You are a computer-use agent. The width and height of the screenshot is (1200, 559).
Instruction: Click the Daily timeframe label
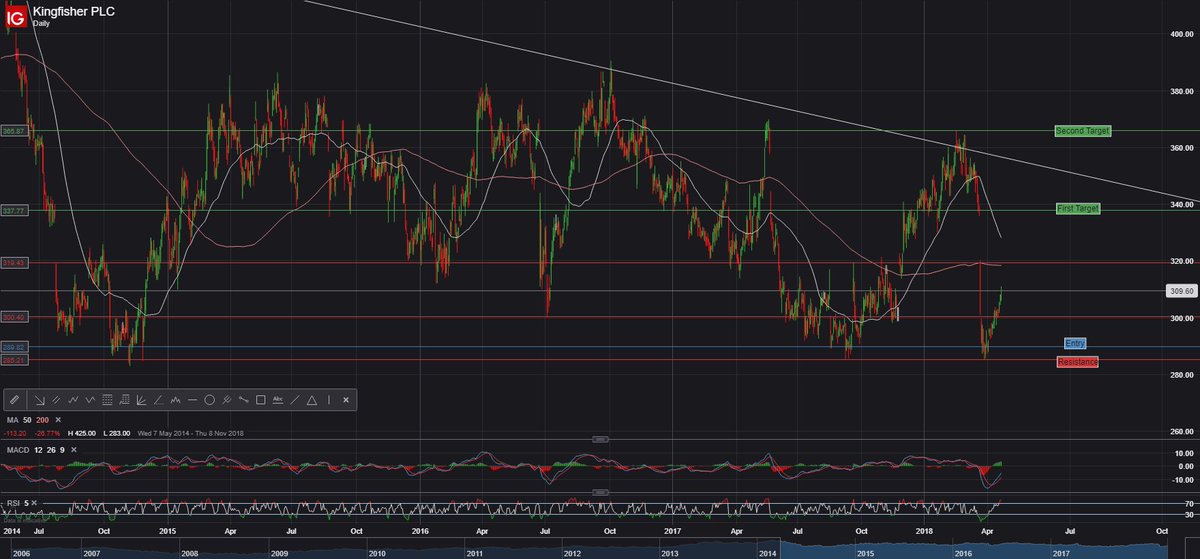pyautogui.click(x=42, y=22)
